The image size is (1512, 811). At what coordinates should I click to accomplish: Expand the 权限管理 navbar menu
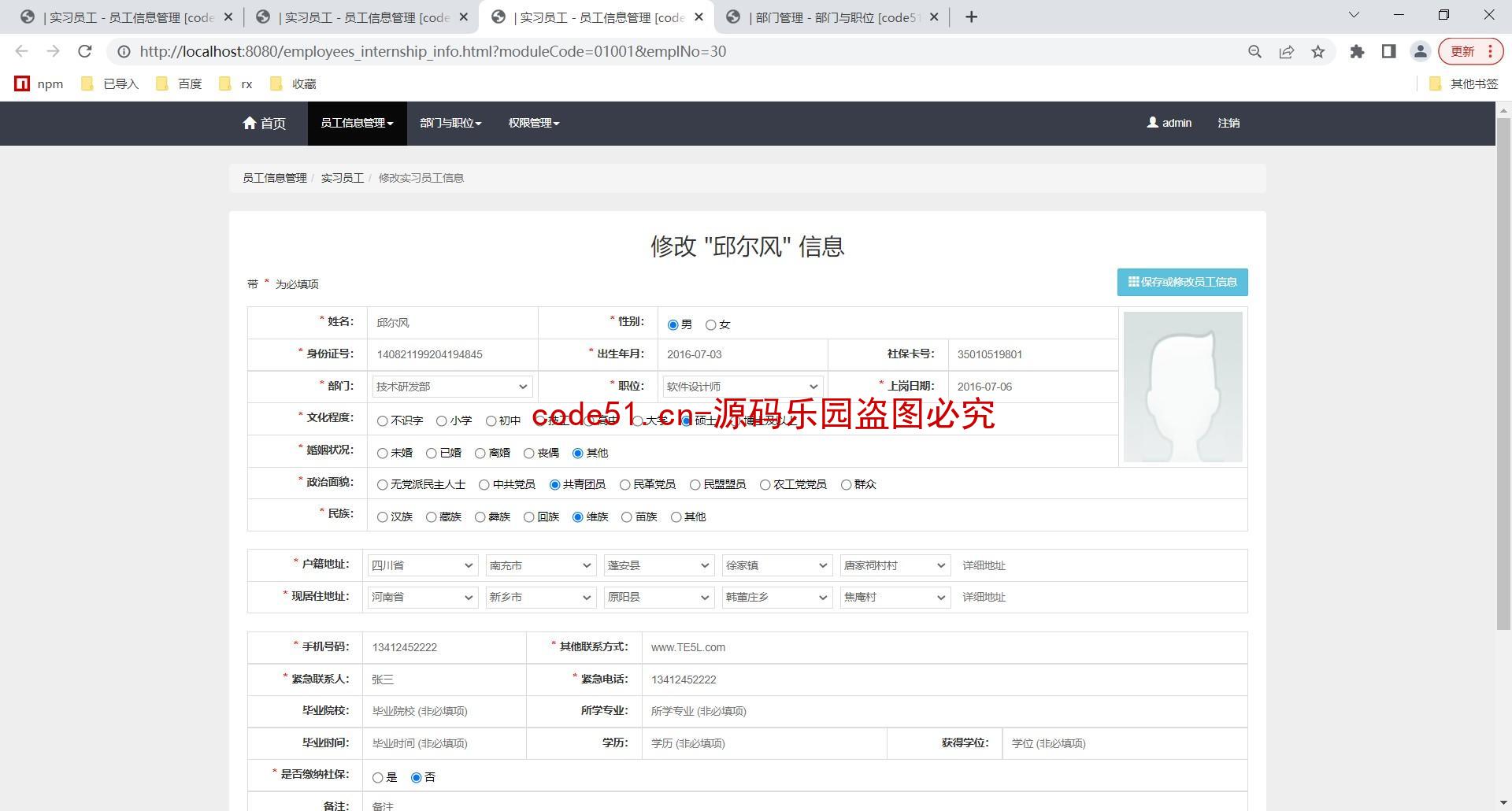[x=534, y=123]
